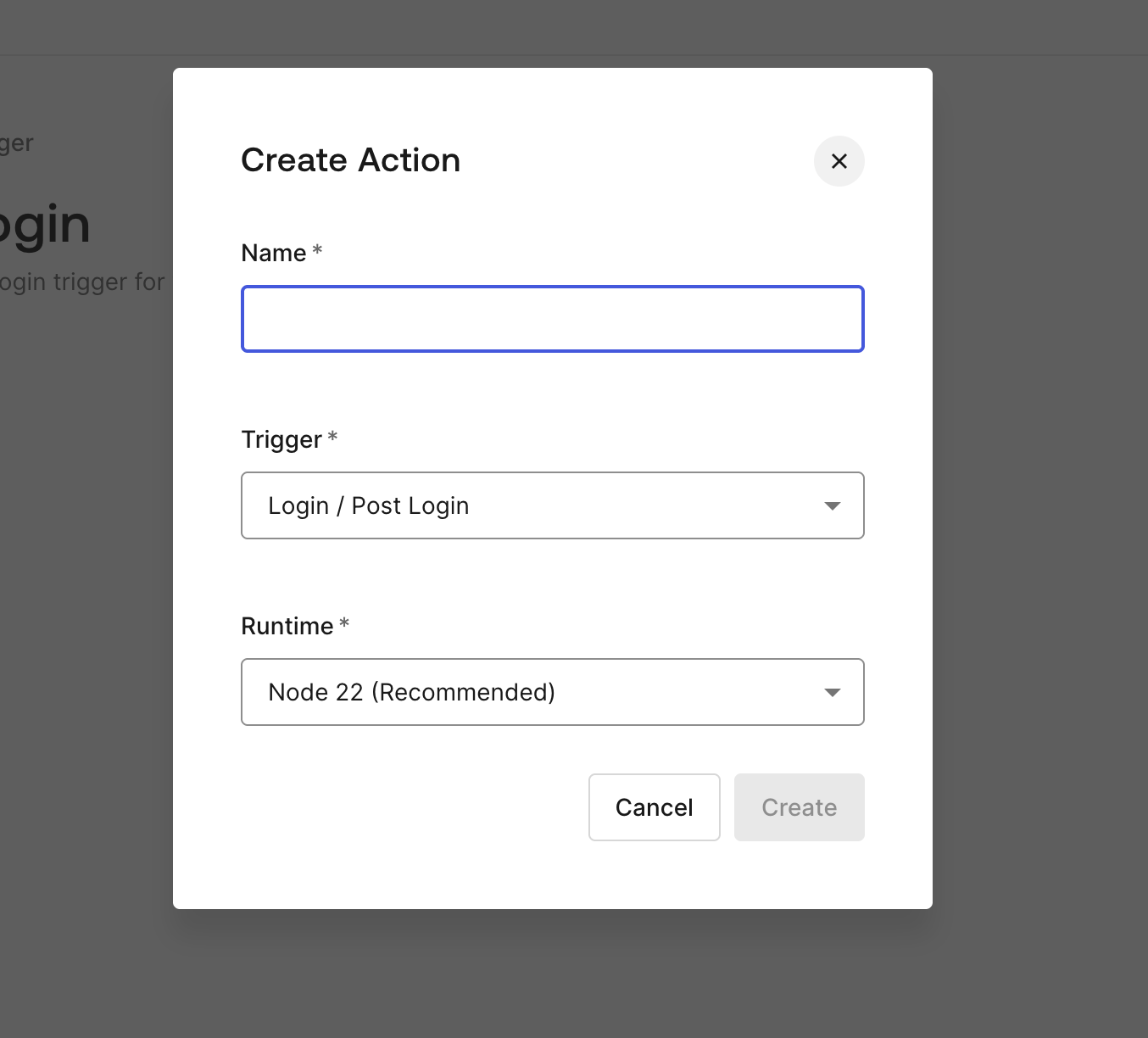
Task: Select the arrow icon on the Trigger field
Action: pos(833,505)
